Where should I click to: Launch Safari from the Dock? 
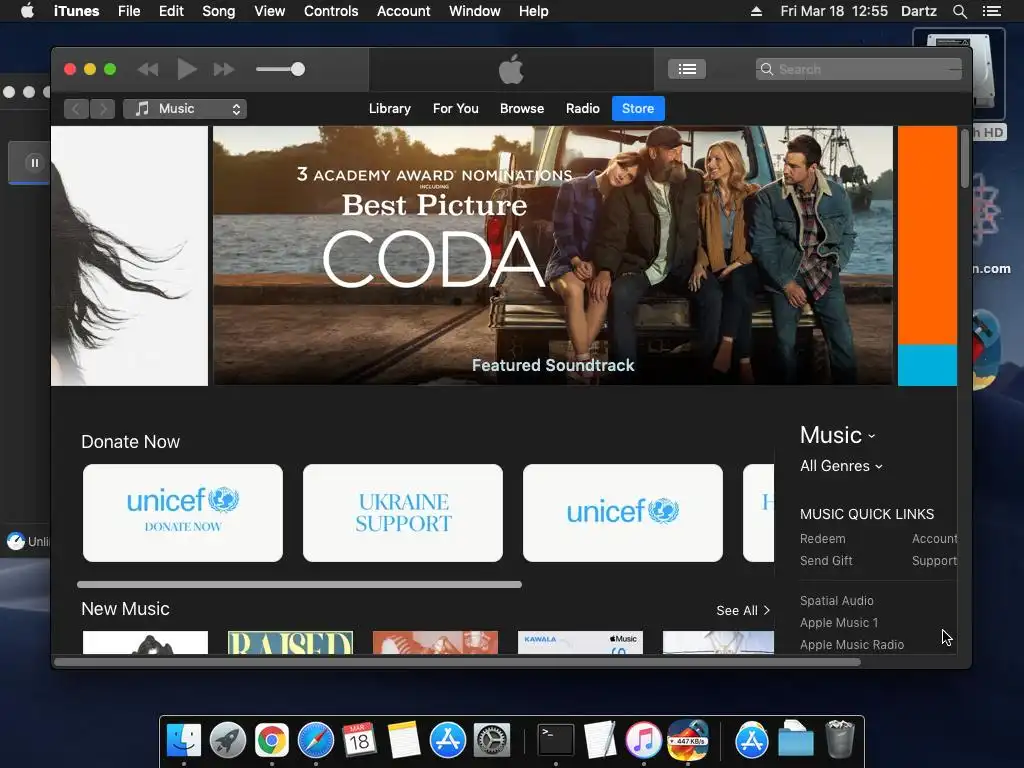coord(315,741)
